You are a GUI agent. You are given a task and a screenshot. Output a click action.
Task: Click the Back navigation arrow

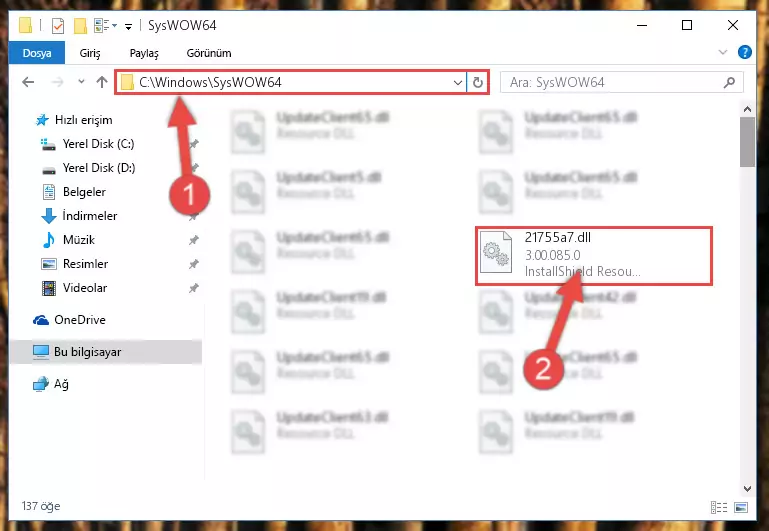tap(28, 82)
